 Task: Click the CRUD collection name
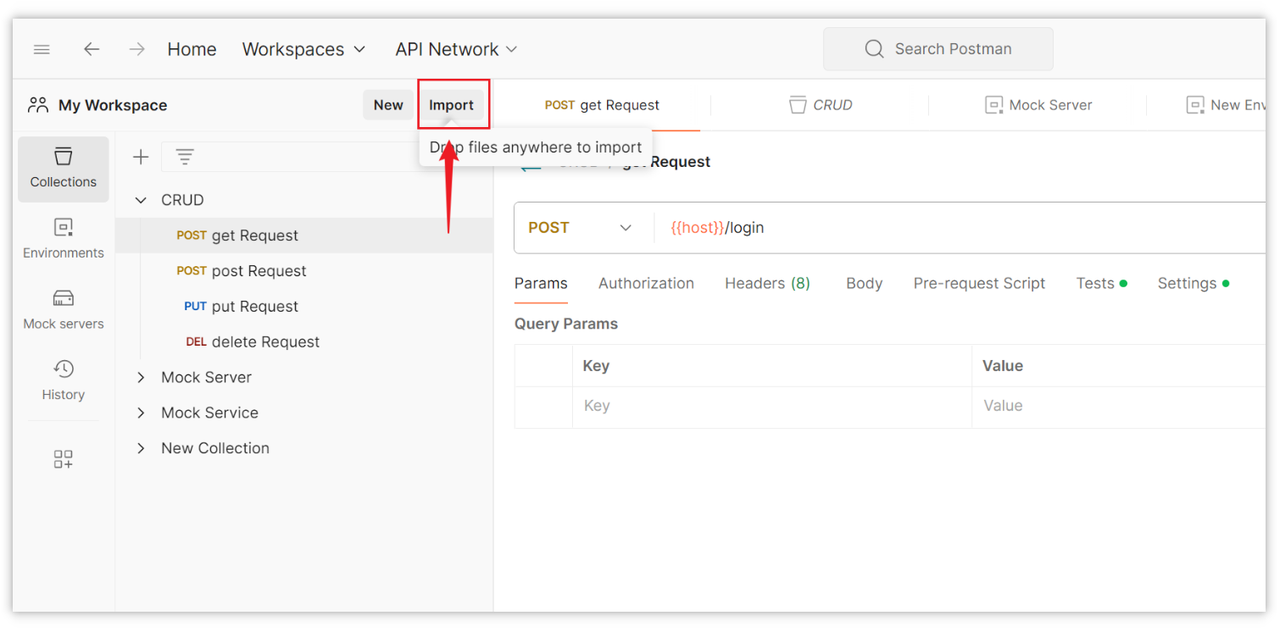[182, 200]
